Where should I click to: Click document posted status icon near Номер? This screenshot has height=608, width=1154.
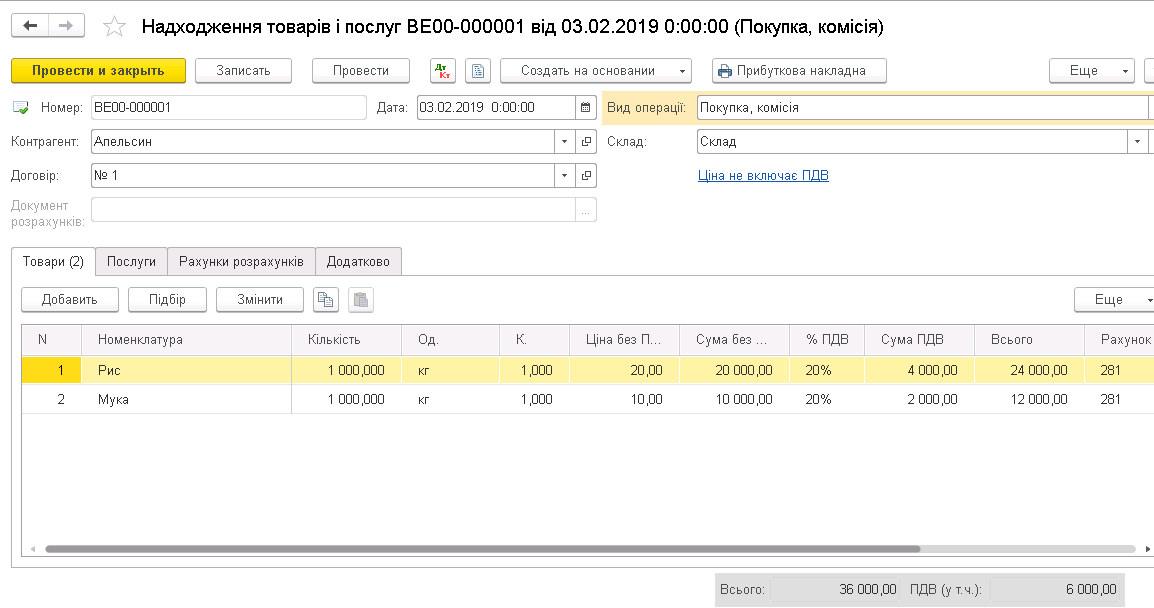(x=21, y=108)
